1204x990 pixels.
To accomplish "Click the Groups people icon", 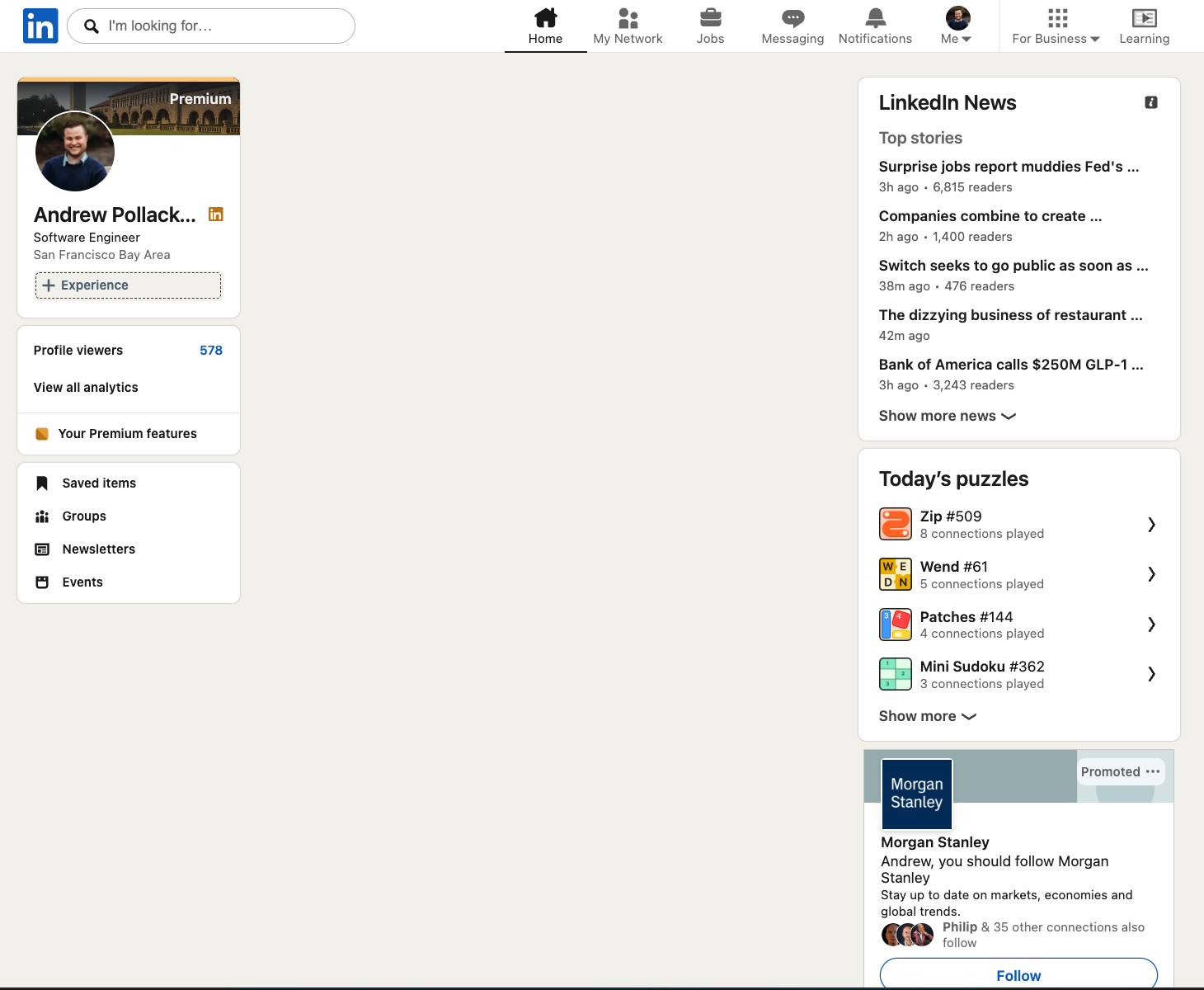I will pyautogui.click(x=42, y=516).
